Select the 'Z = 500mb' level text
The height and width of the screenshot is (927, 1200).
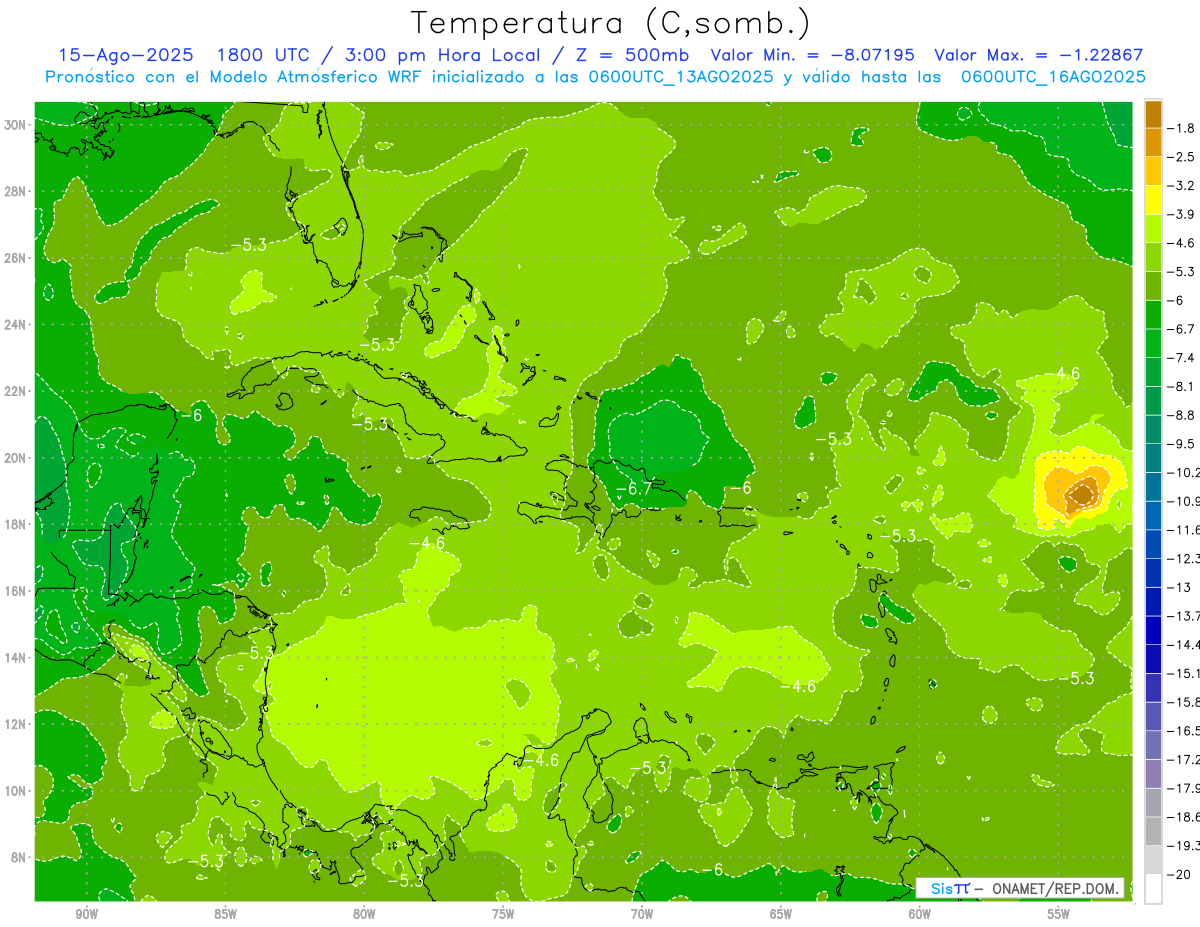[629, 55]
